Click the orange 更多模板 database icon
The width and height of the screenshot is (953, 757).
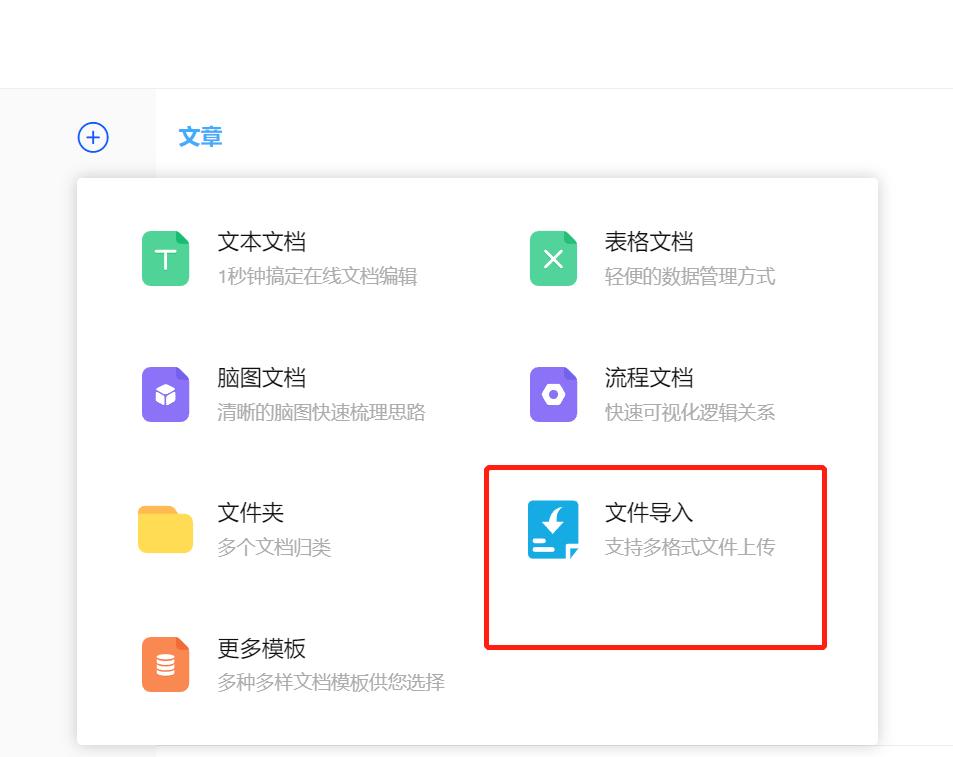pos(165,665)
